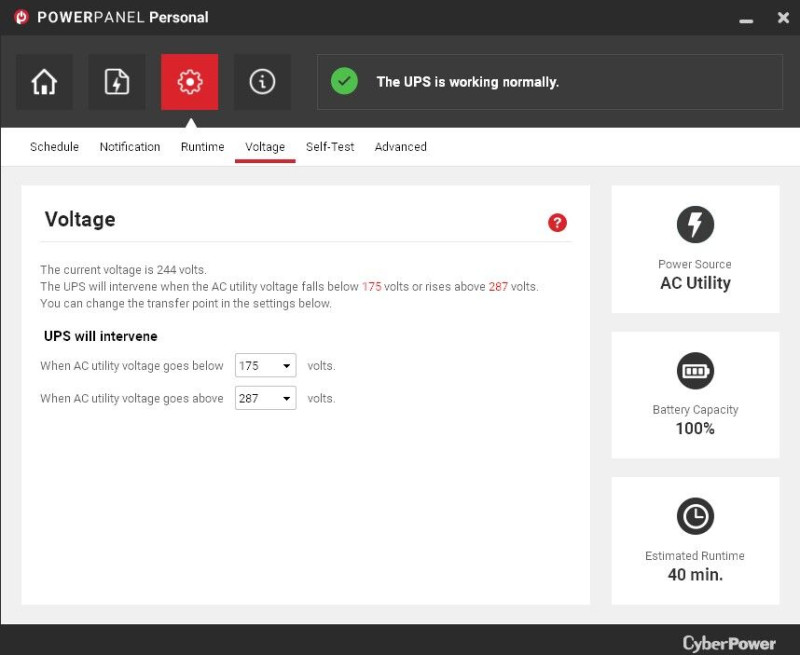Click the Power Source lightning icon
Screen dimensions: 800x655
pos(695,224)
